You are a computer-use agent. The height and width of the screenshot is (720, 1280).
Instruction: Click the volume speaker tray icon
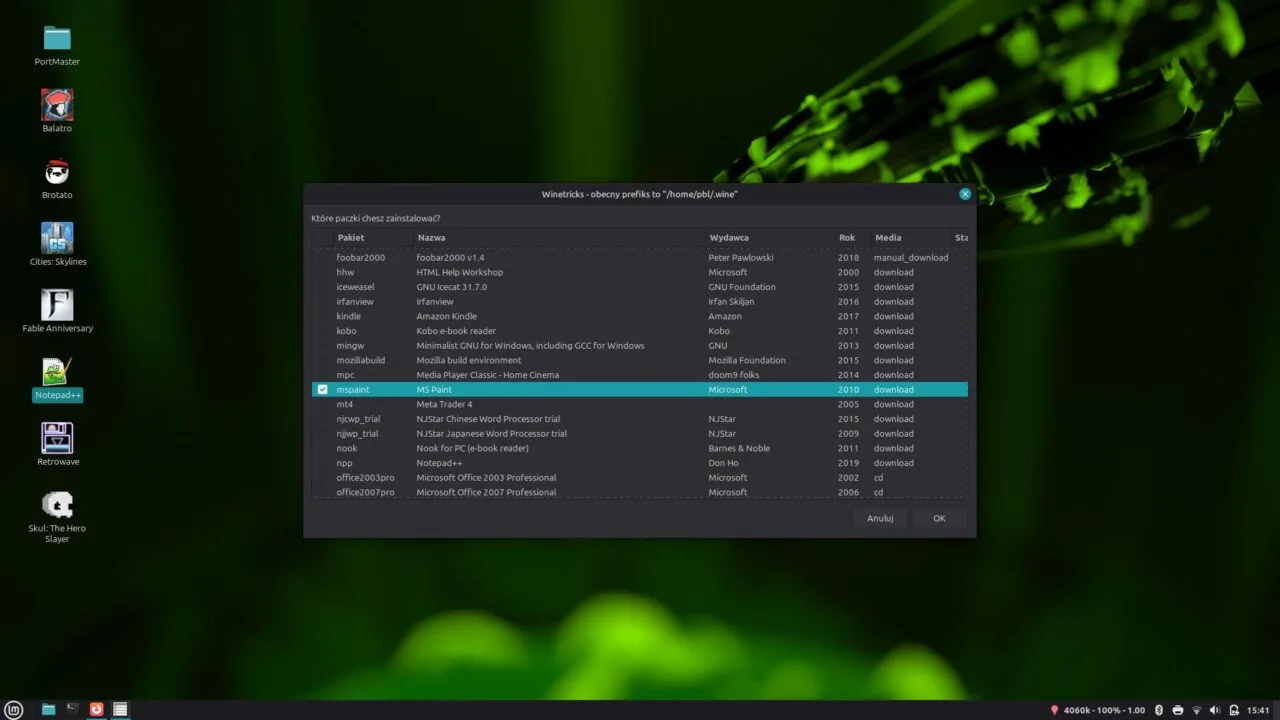coord(1215,710)
